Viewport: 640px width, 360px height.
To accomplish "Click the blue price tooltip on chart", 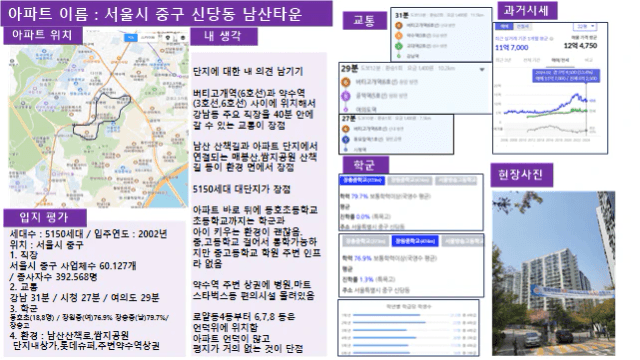I will pyautogui.click(x=566, y=76).
